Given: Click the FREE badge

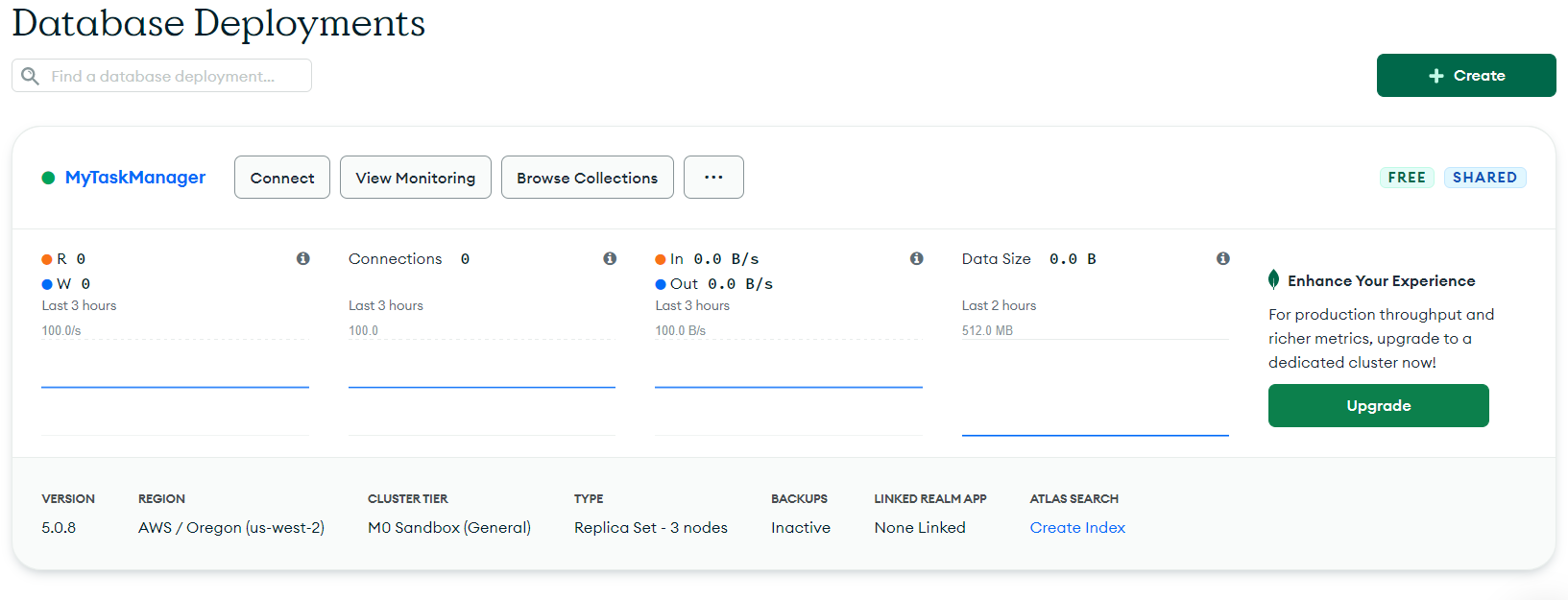Looking at the screenshot, I should (1407, 178).
